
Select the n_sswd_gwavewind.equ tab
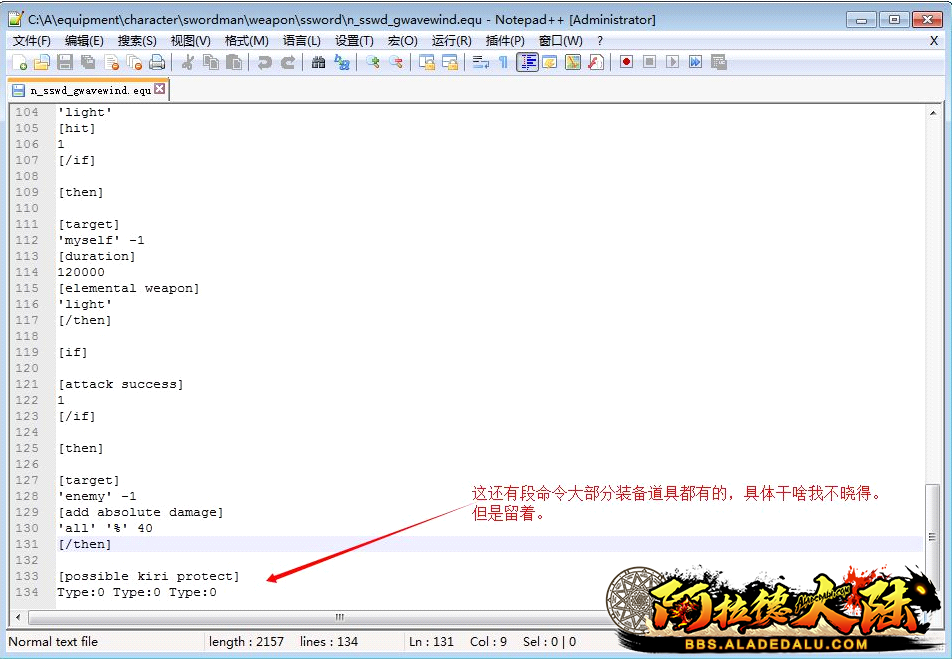[x=90, y=90]
